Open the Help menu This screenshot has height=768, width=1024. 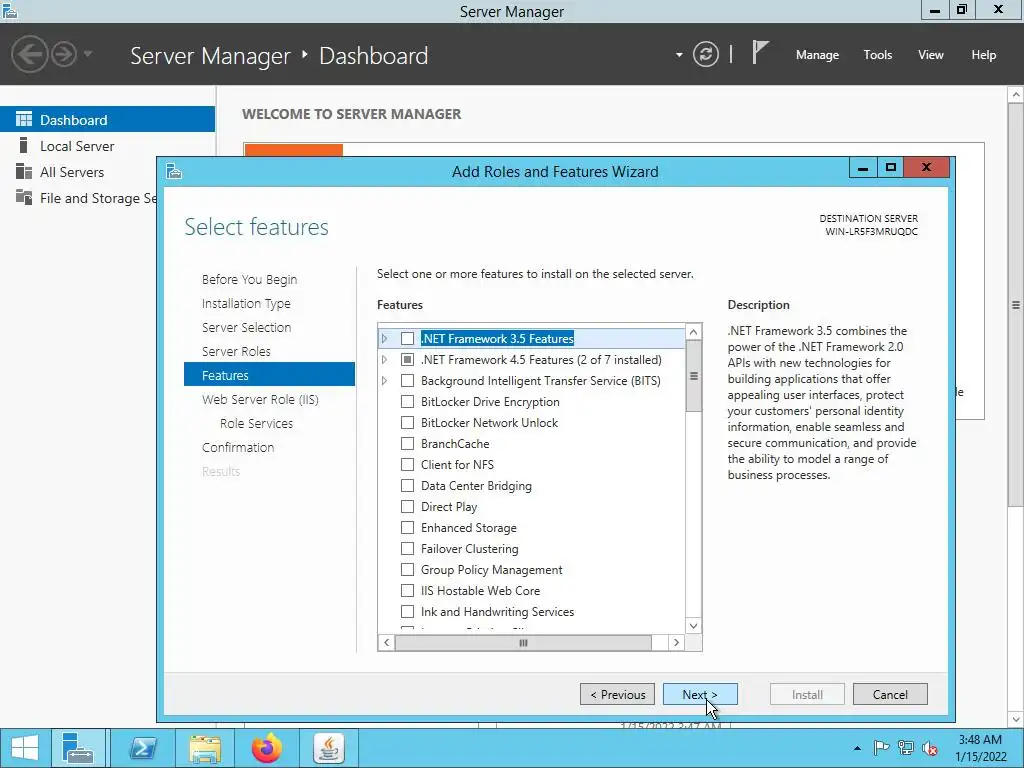pyautogui.click(x=983, y=55)
